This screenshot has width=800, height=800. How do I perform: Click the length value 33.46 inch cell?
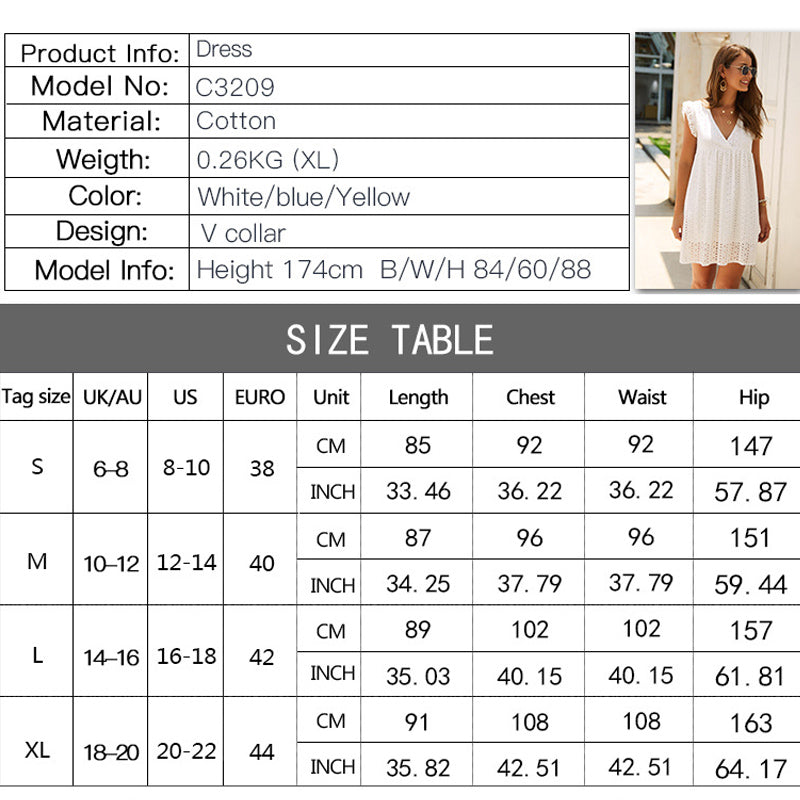pyautogui.click(x=418, y=491)
